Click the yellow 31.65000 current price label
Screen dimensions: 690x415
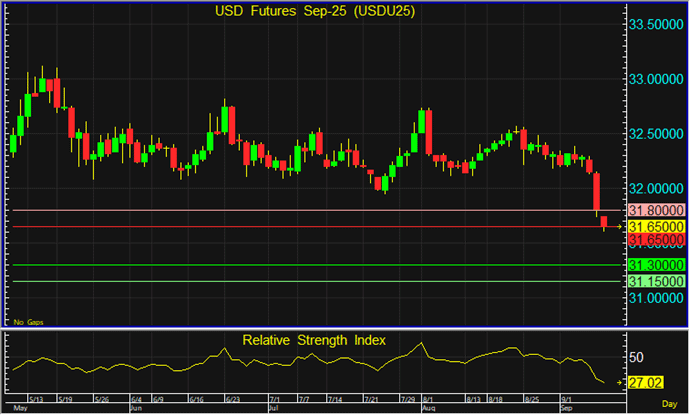click(x=655, y=227)
